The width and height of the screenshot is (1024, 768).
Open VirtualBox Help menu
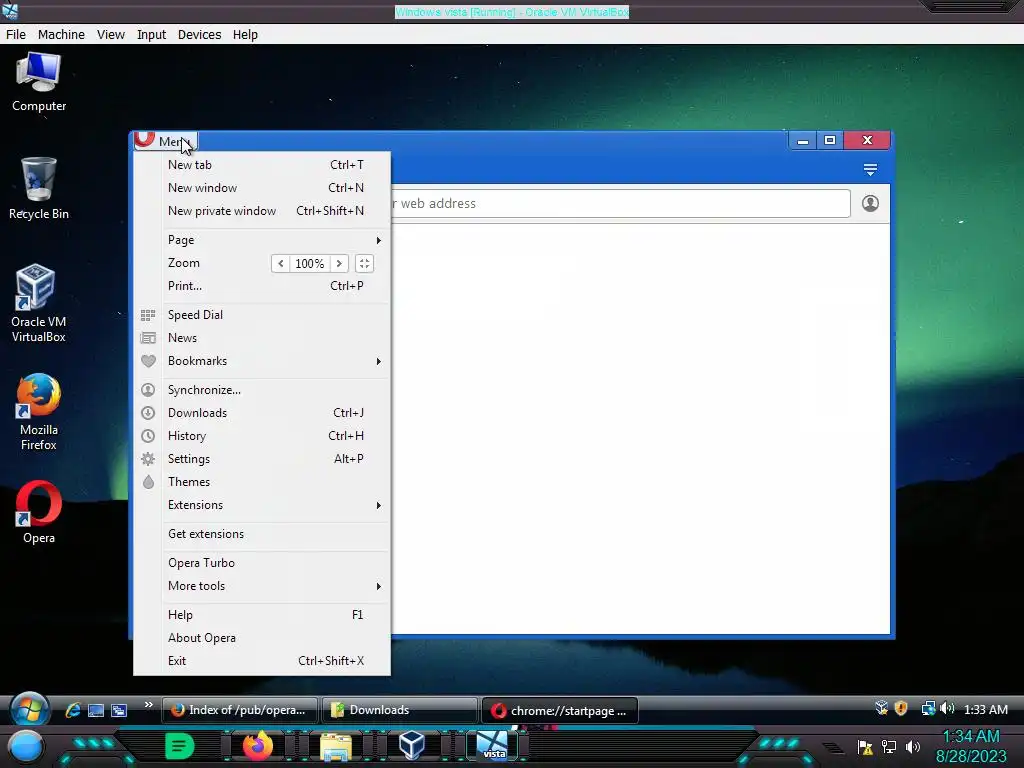pyautogui.click(x=245, y=35)
